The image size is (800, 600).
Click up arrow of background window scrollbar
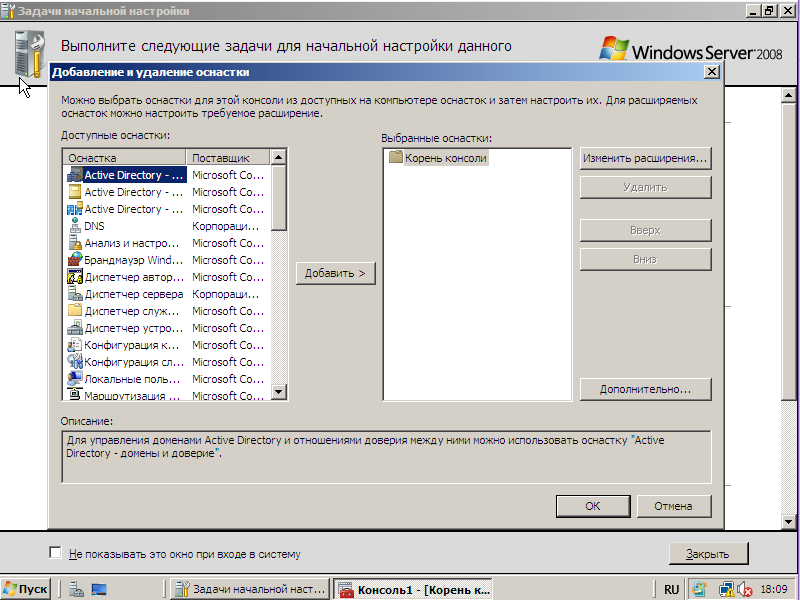point(788,95)
